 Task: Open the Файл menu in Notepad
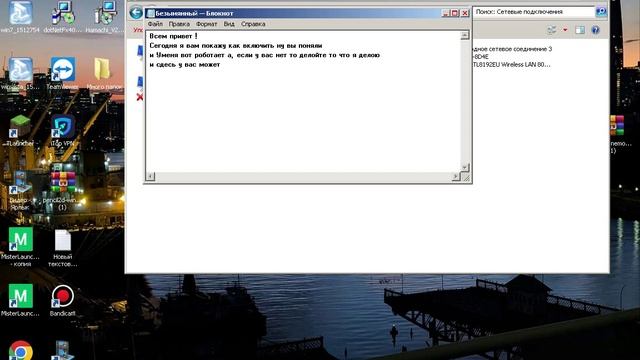point(155,24)
